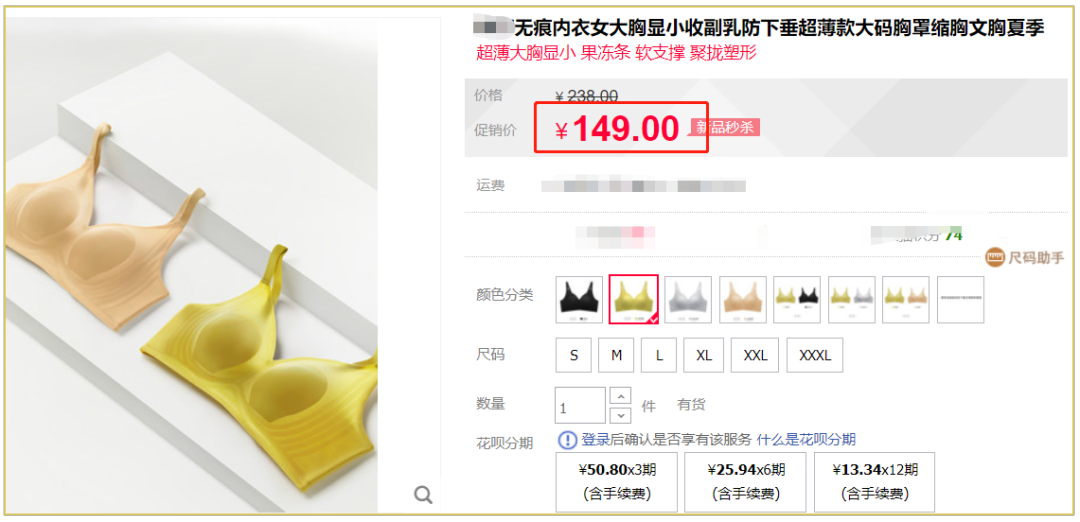Image resolution: width=1080 pixels, height=522 pixels.
Task: Pick the yellow and beige combo option
Action: click(x=906, y=300)
